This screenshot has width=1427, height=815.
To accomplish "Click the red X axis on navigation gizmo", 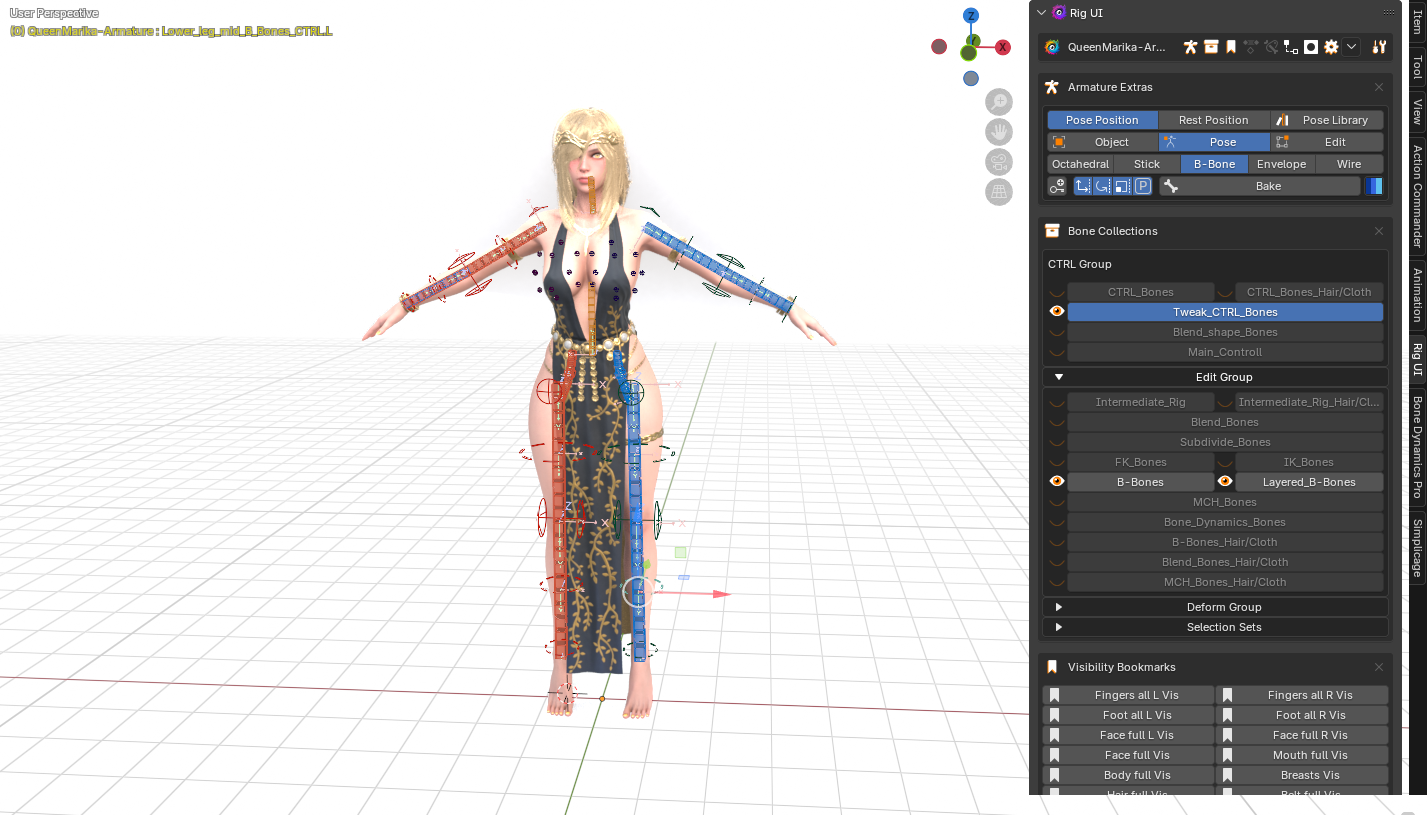I will [x=1002, y=47].
